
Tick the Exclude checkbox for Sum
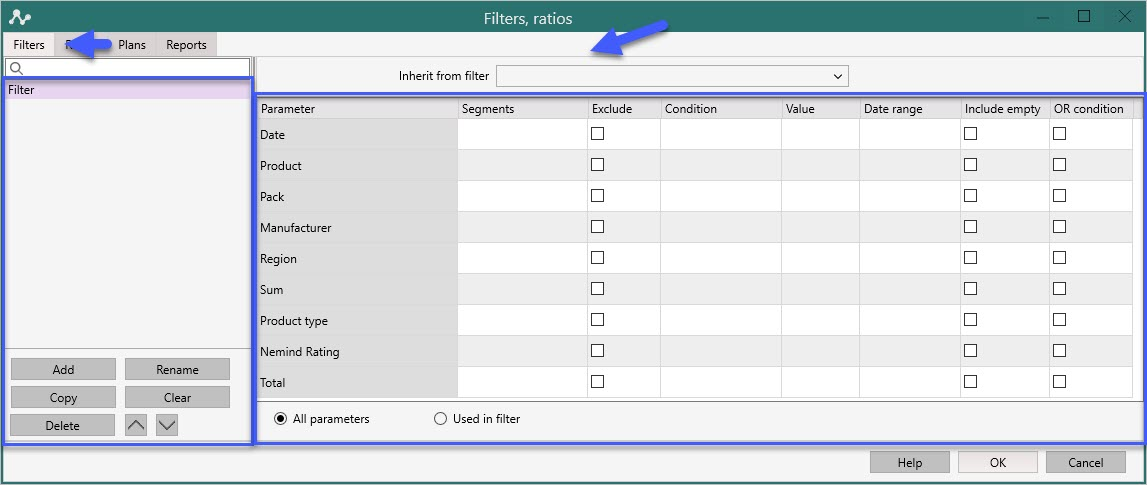click(598, 288)
